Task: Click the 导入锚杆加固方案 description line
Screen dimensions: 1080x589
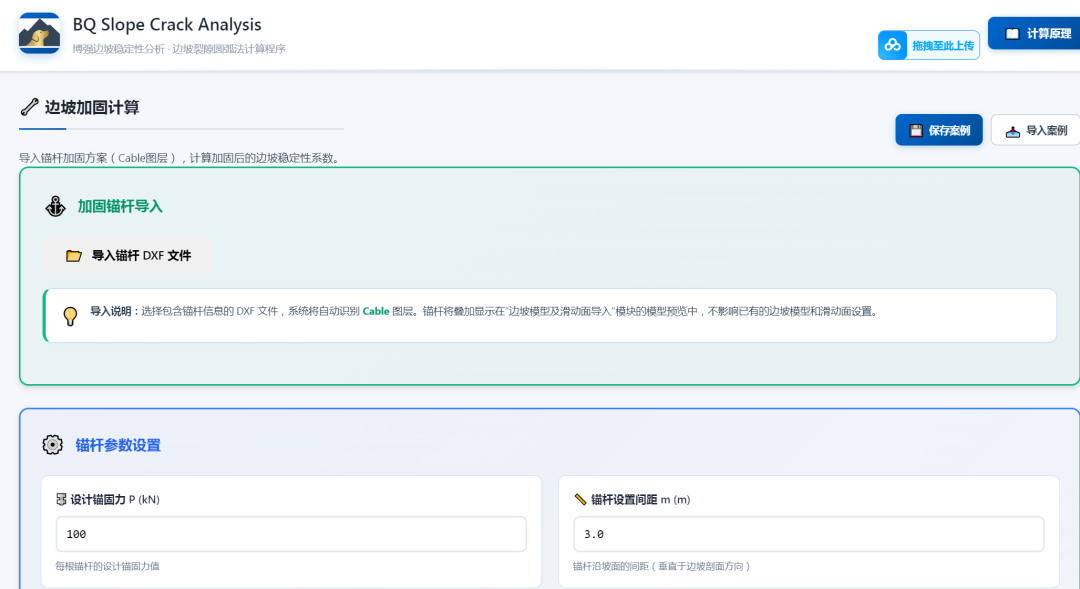Action: click(x=180, y=158)
